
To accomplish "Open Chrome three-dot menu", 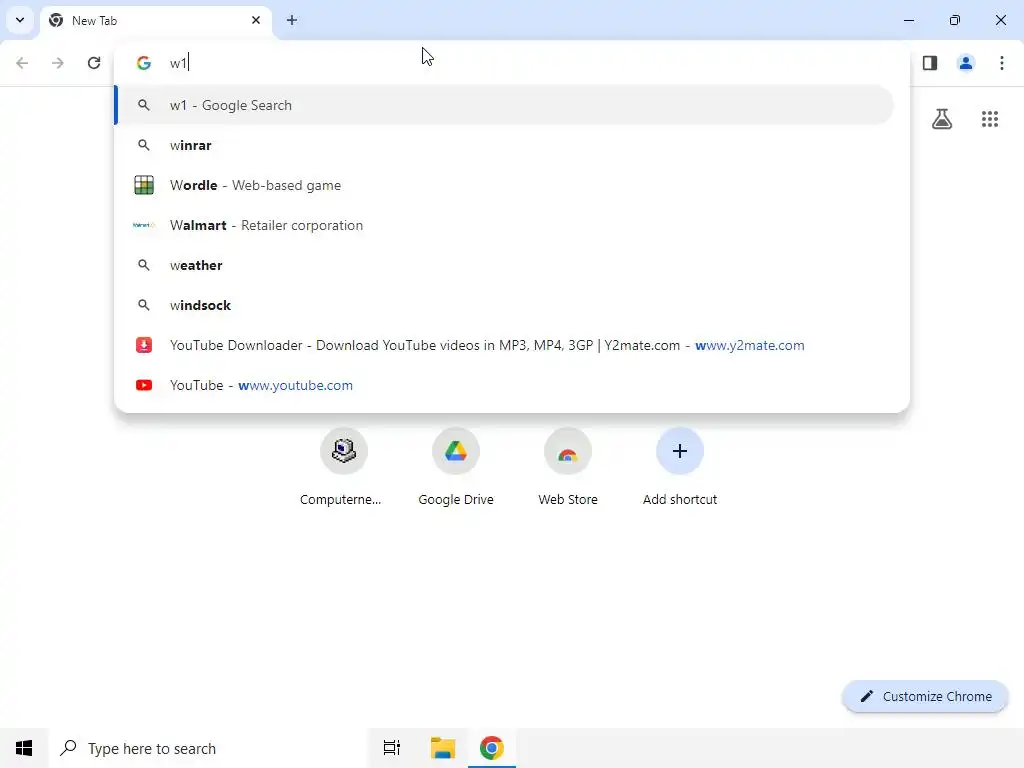I will 1002,63.
